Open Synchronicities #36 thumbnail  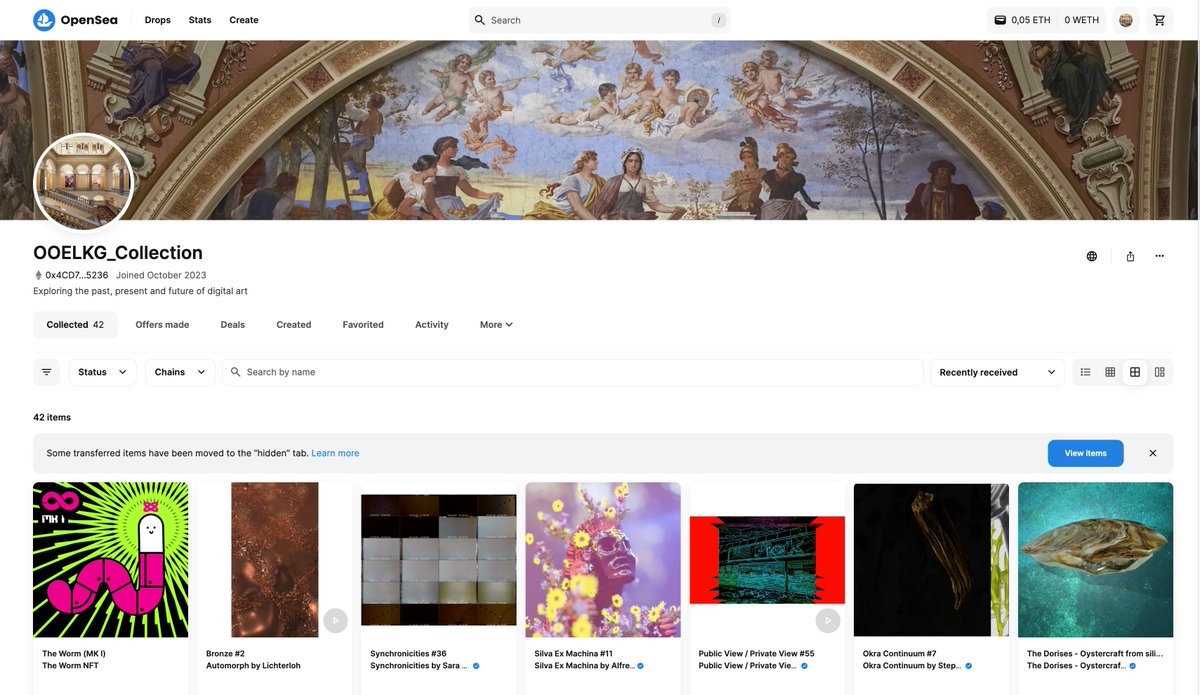[x=439, y=560]
